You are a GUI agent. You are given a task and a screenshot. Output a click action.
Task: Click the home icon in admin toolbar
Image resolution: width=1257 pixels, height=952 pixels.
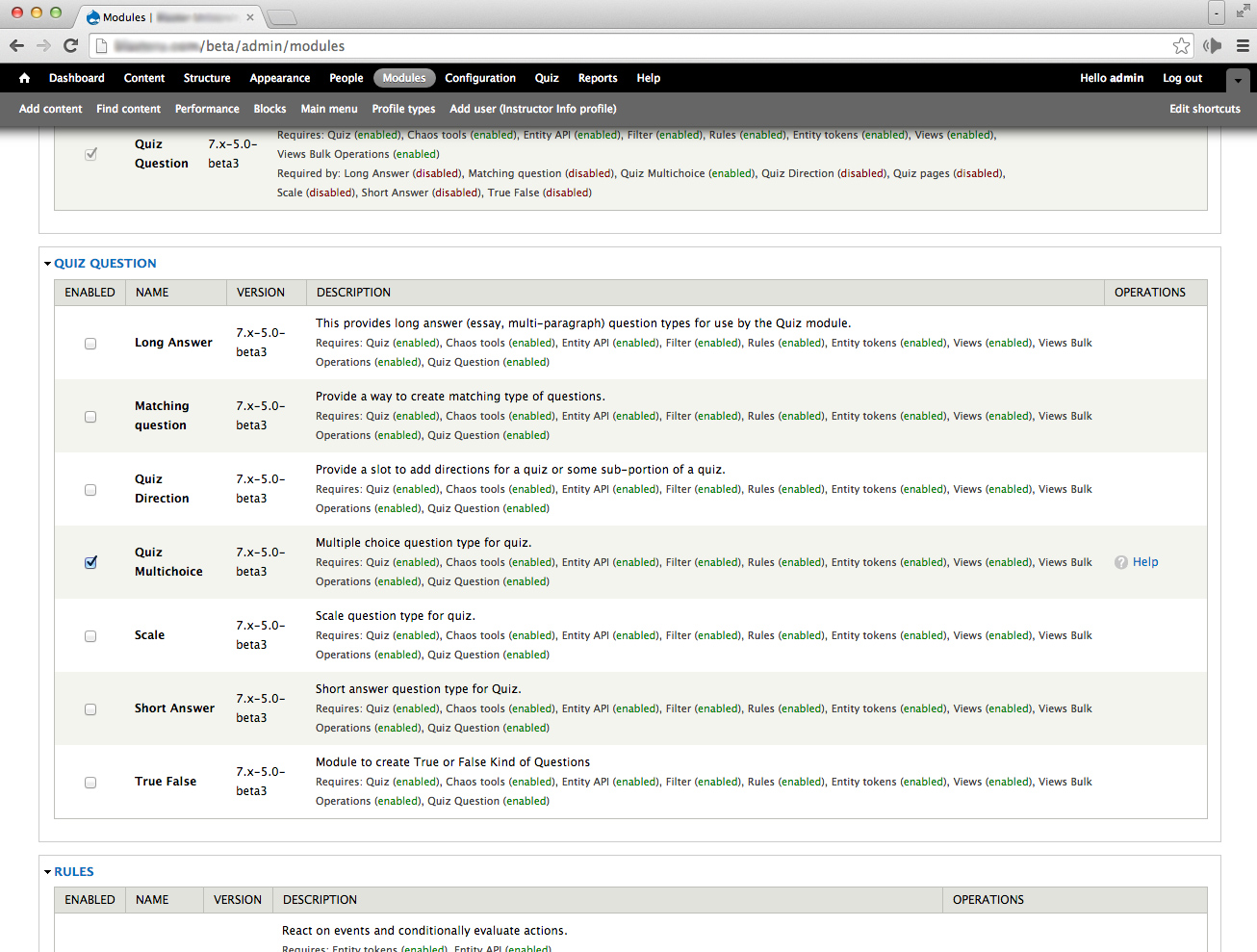tap(24, 78)
